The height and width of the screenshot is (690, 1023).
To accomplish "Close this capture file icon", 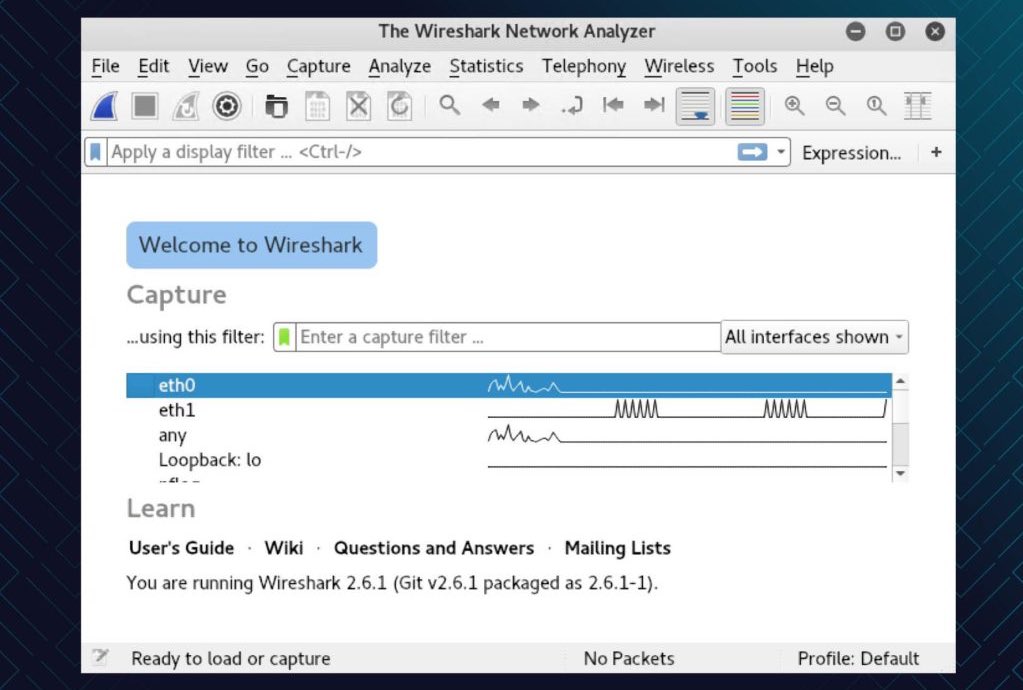I will [x=358, y=106].
